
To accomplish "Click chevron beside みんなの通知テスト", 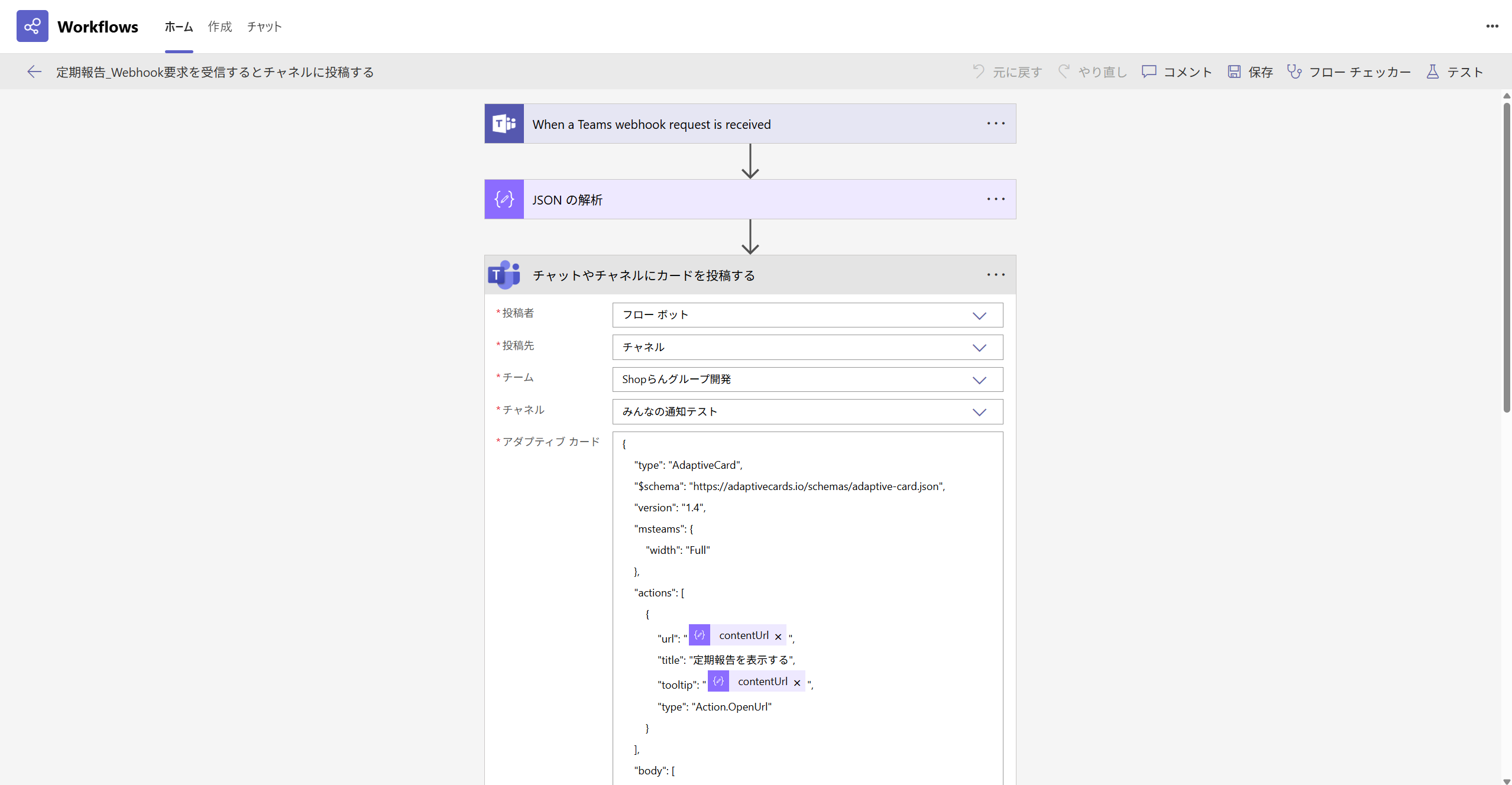I will [980, 412].
